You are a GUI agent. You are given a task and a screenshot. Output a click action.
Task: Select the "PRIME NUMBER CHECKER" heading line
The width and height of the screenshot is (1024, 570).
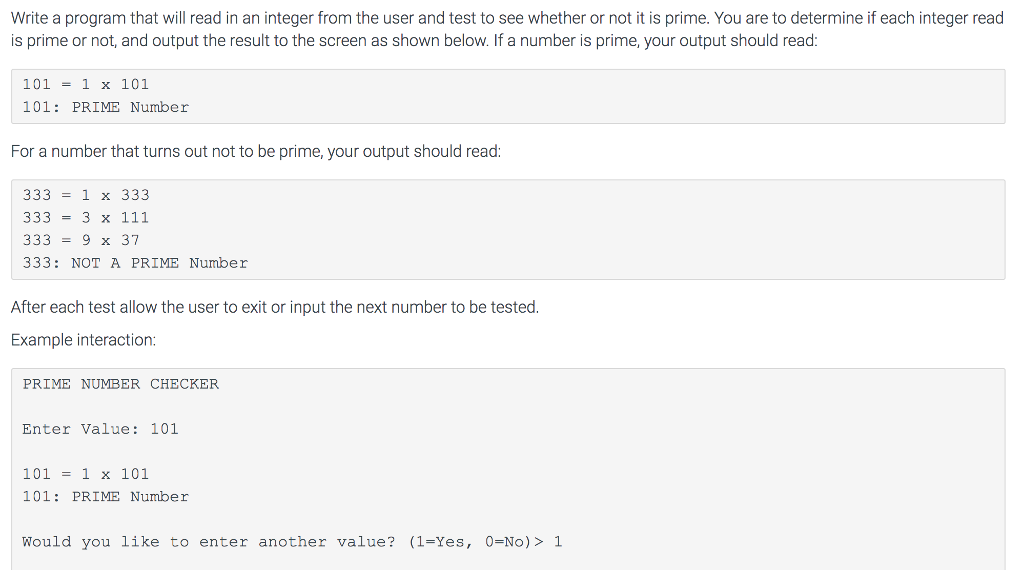pyautogui.click(x=121, y=384)
